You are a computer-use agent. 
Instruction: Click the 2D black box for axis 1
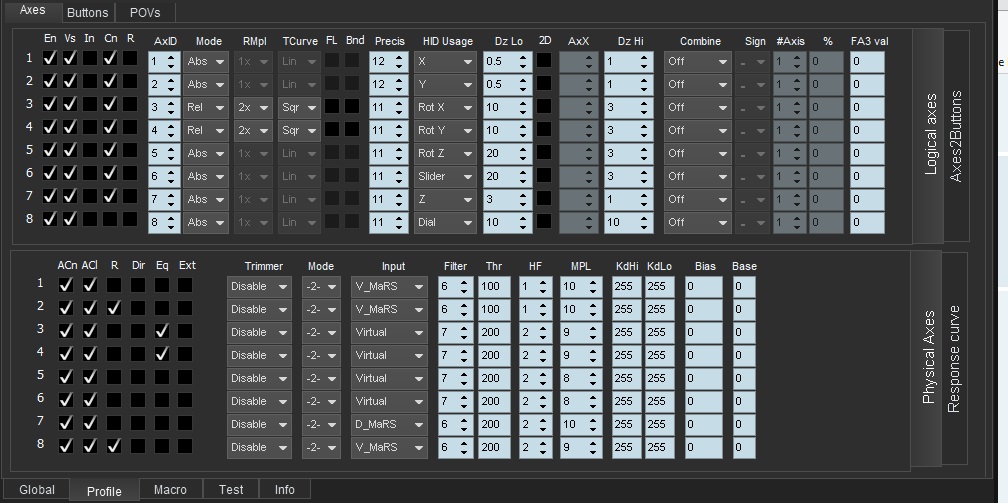tap(544, 60)
